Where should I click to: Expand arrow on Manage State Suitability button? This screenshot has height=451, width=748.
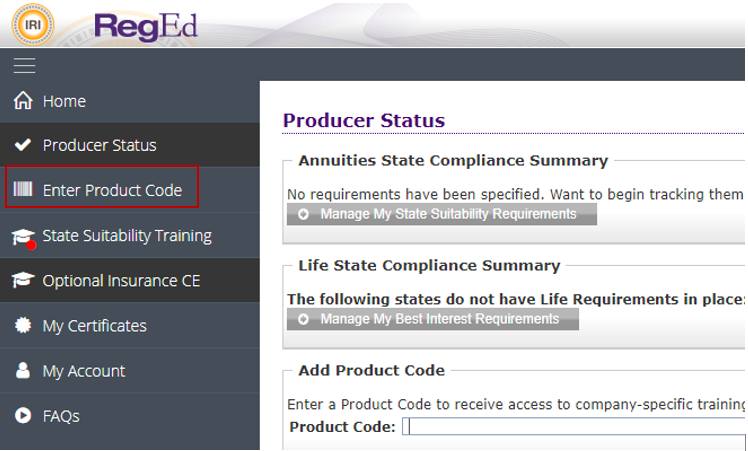pyautogui.click(x=303, y=214)
